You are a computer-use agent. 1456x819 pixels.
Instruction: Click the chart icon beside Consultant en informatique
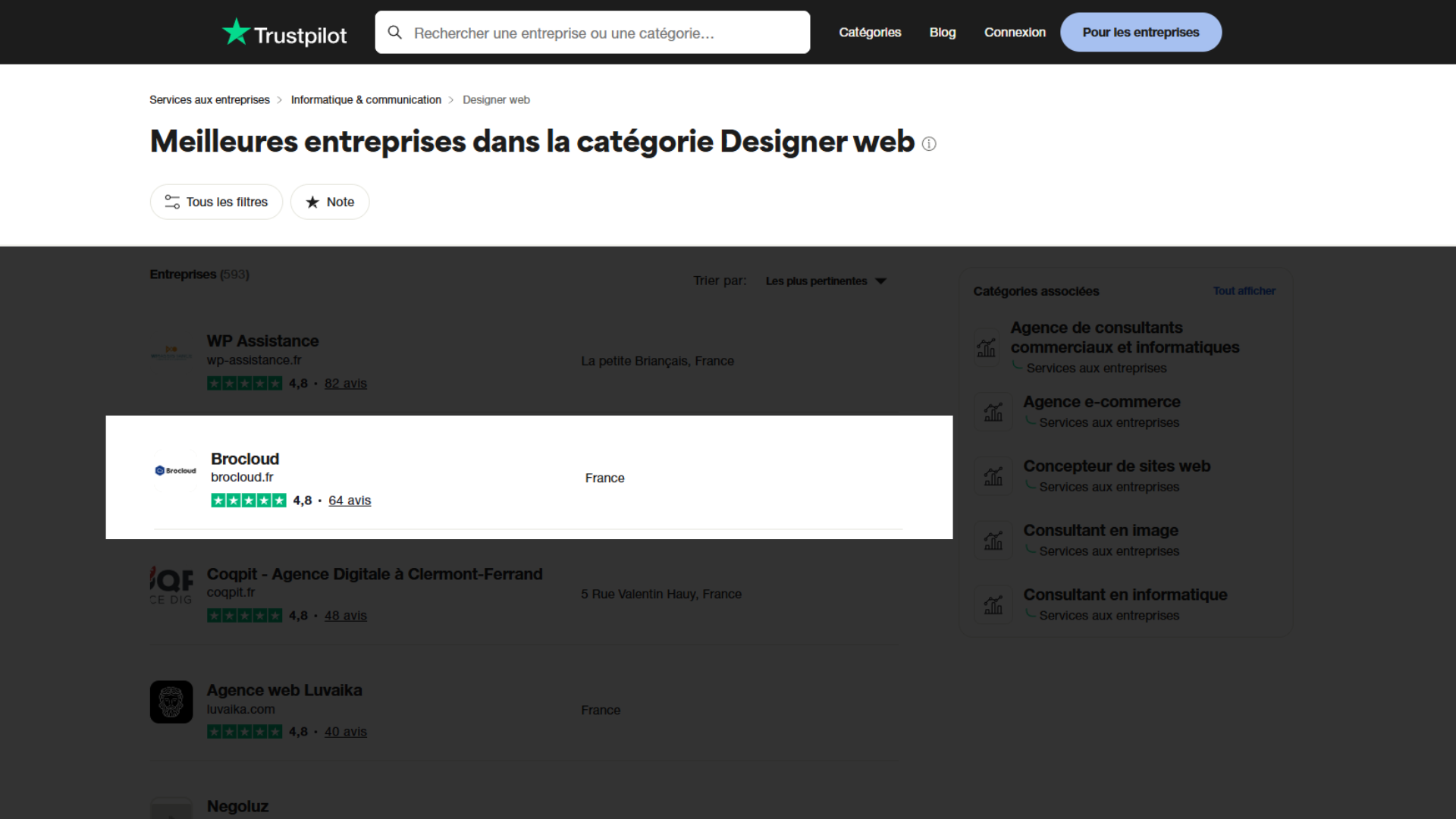coord(993,605)
